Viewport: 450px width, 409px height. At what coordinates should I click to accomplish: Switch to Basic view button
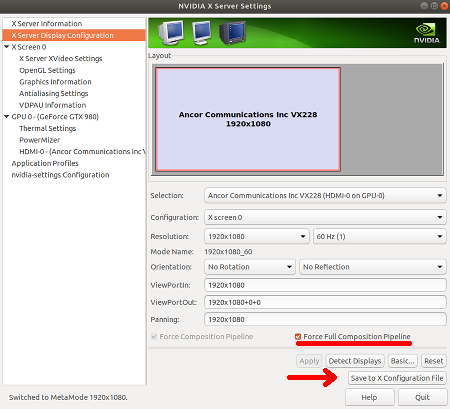(x=402, y=361)
